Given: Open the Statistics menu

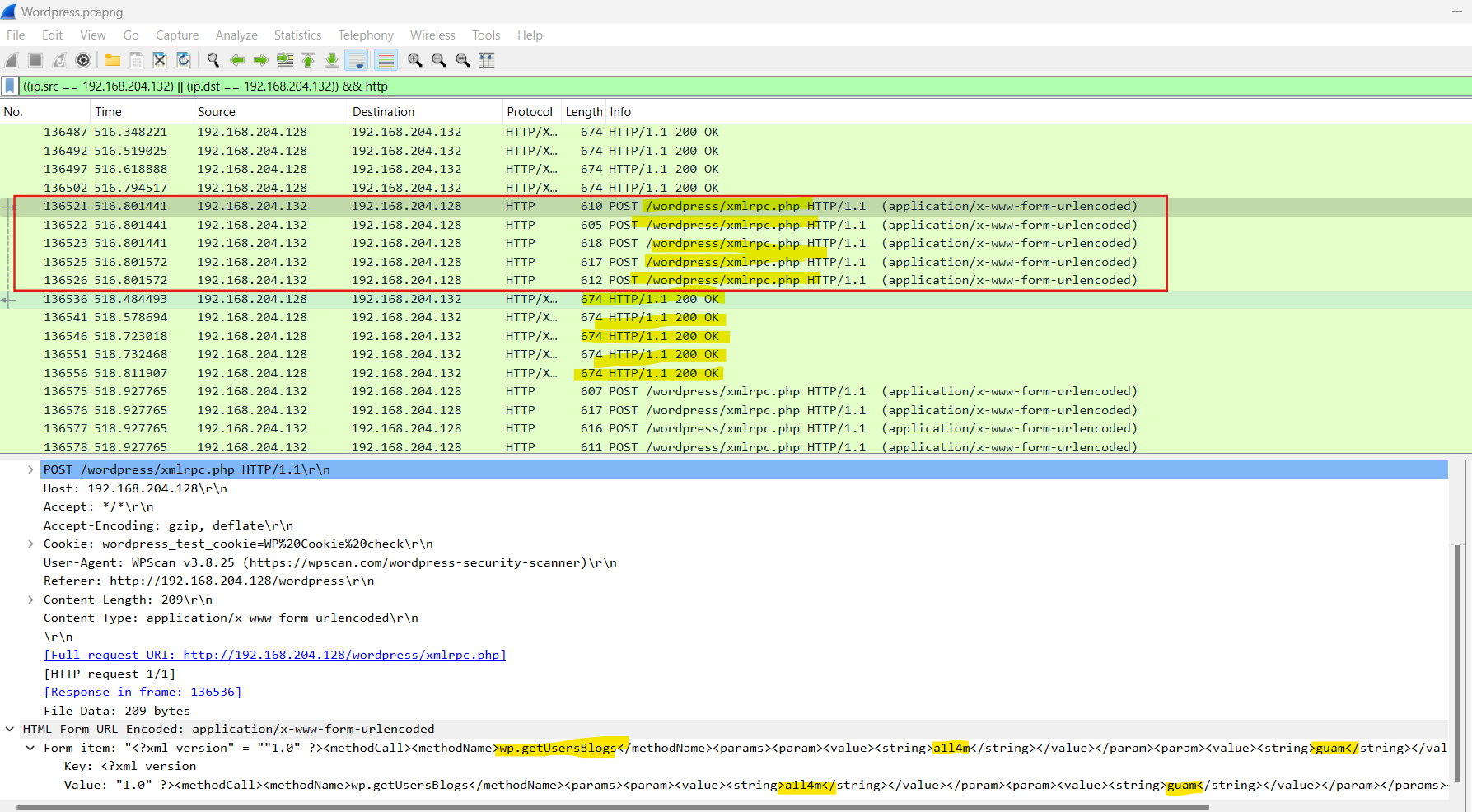Looking at the screenshot, I should point(297,35).
